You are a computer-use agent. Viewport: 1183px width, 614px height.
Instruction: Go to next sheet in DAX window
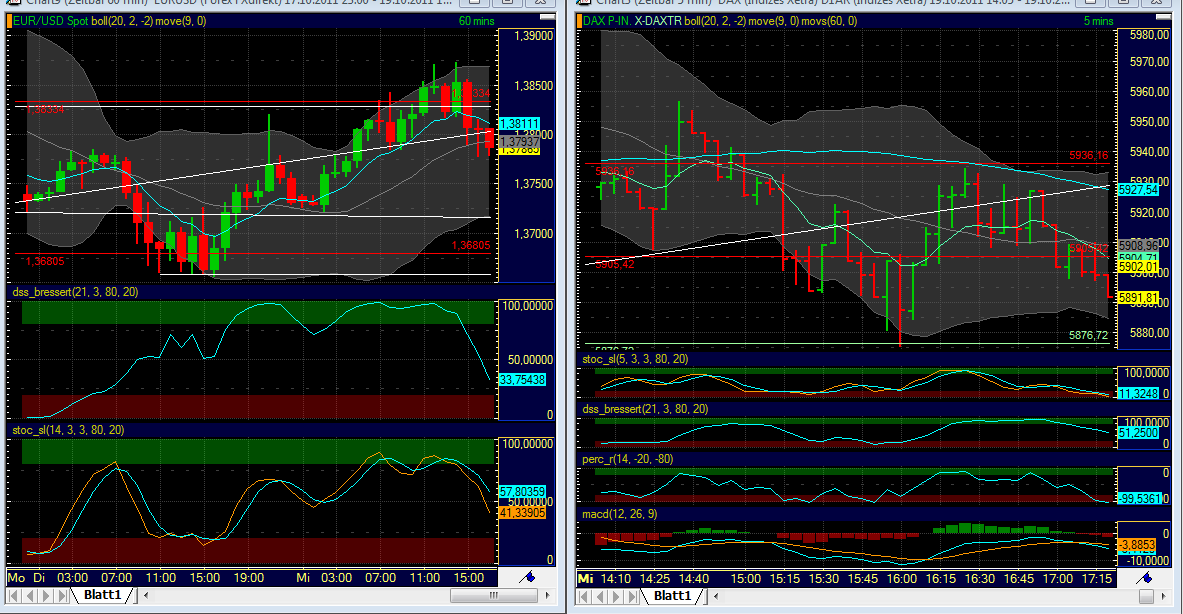(x=615, y=596)
